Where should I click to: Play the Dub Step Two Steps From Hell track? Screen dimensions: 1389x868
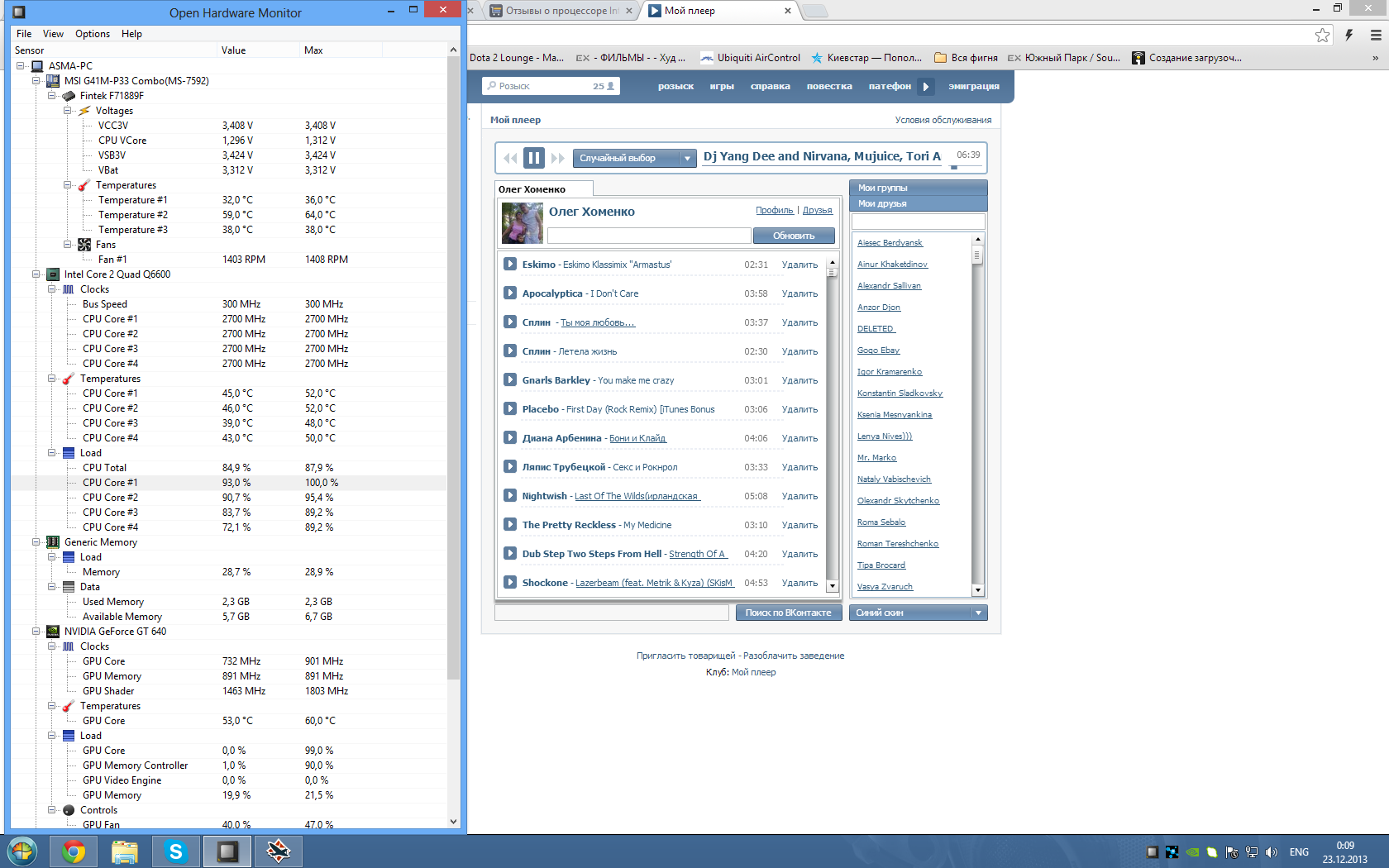coord(510,553)
